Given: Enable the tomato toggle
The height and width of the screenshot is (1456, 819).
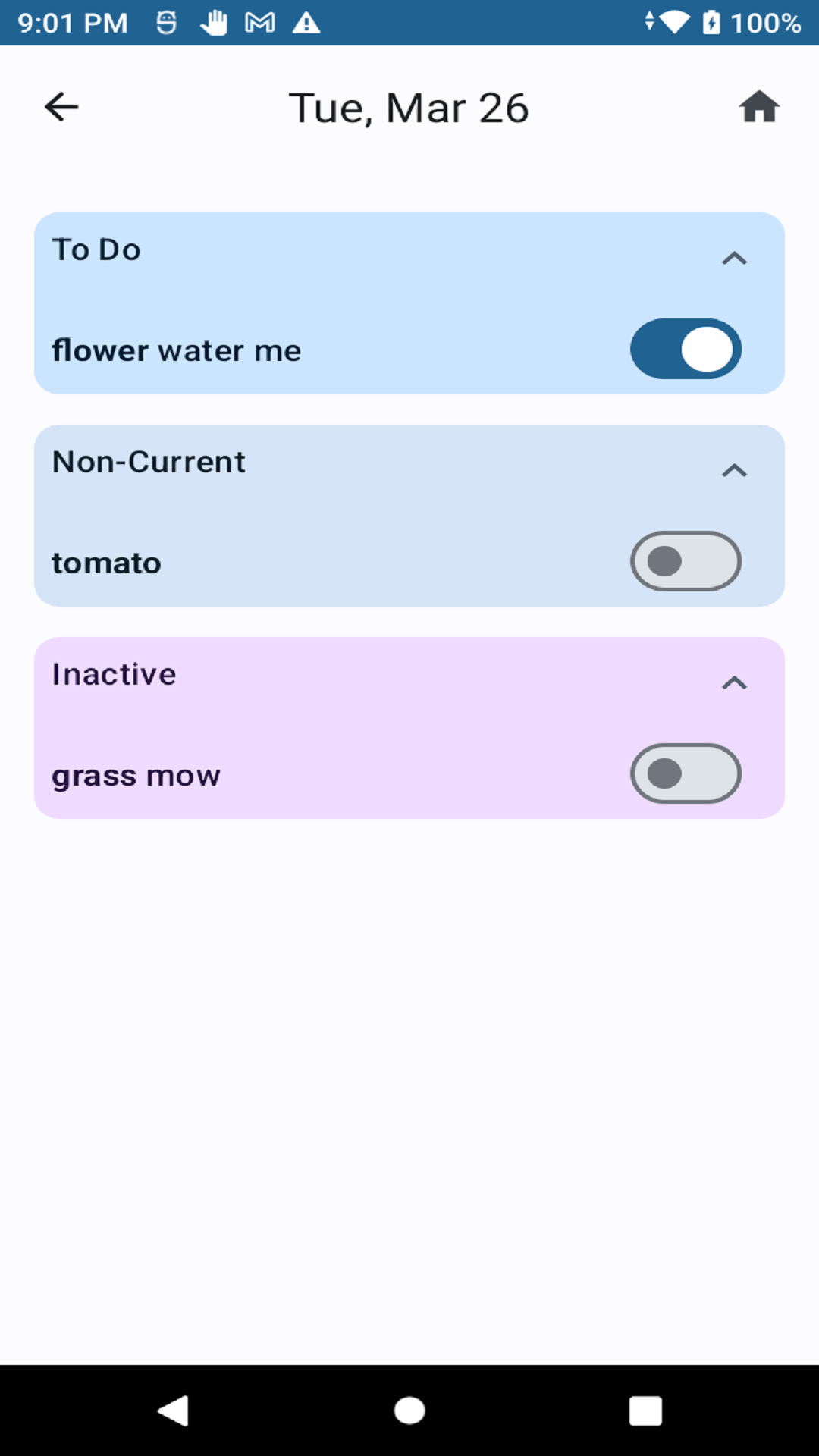Looking at the screenshot, I should 686,562.
